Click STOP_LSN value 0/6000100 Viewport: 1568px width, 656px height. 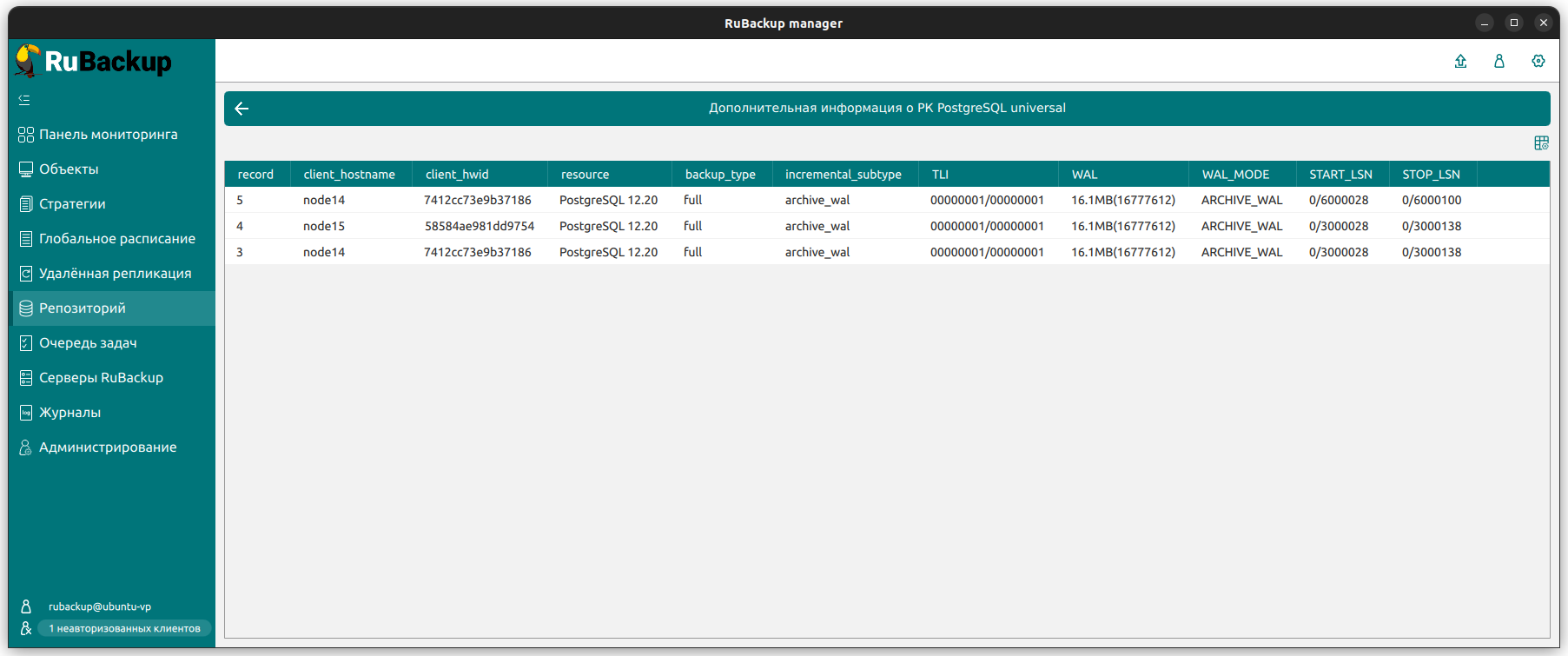point(1432,200)
